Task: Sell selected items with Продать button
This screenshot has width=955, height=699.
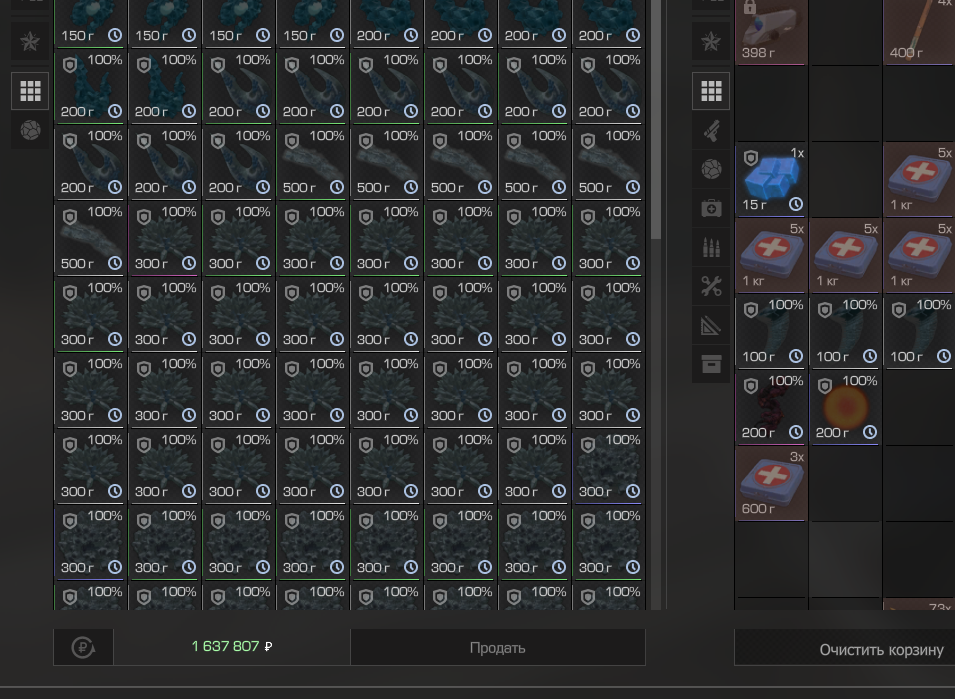Action: coord(498,647)
